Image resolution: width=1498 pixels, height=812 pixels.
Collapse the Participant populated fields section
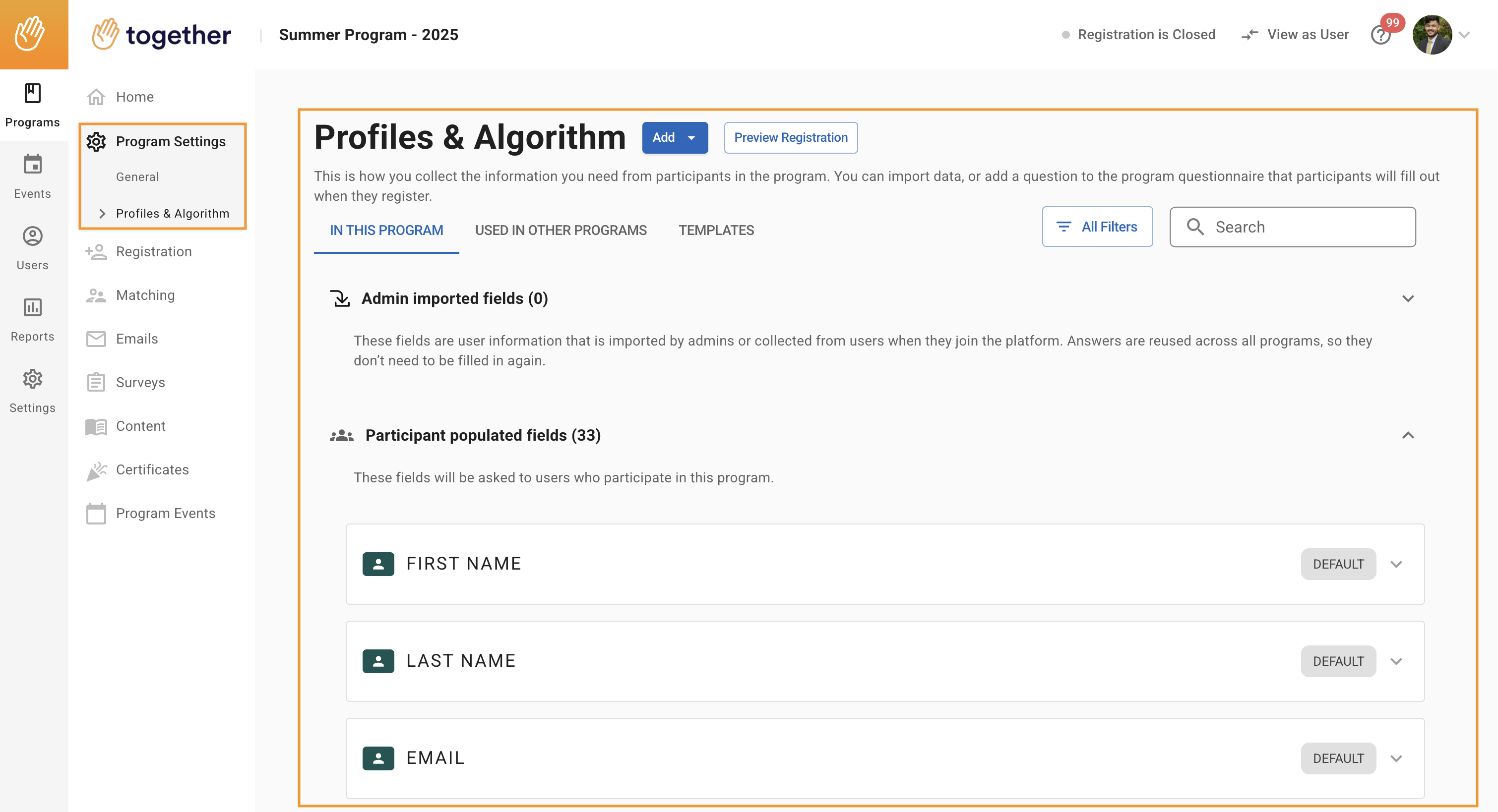(x=1407, y=435)
